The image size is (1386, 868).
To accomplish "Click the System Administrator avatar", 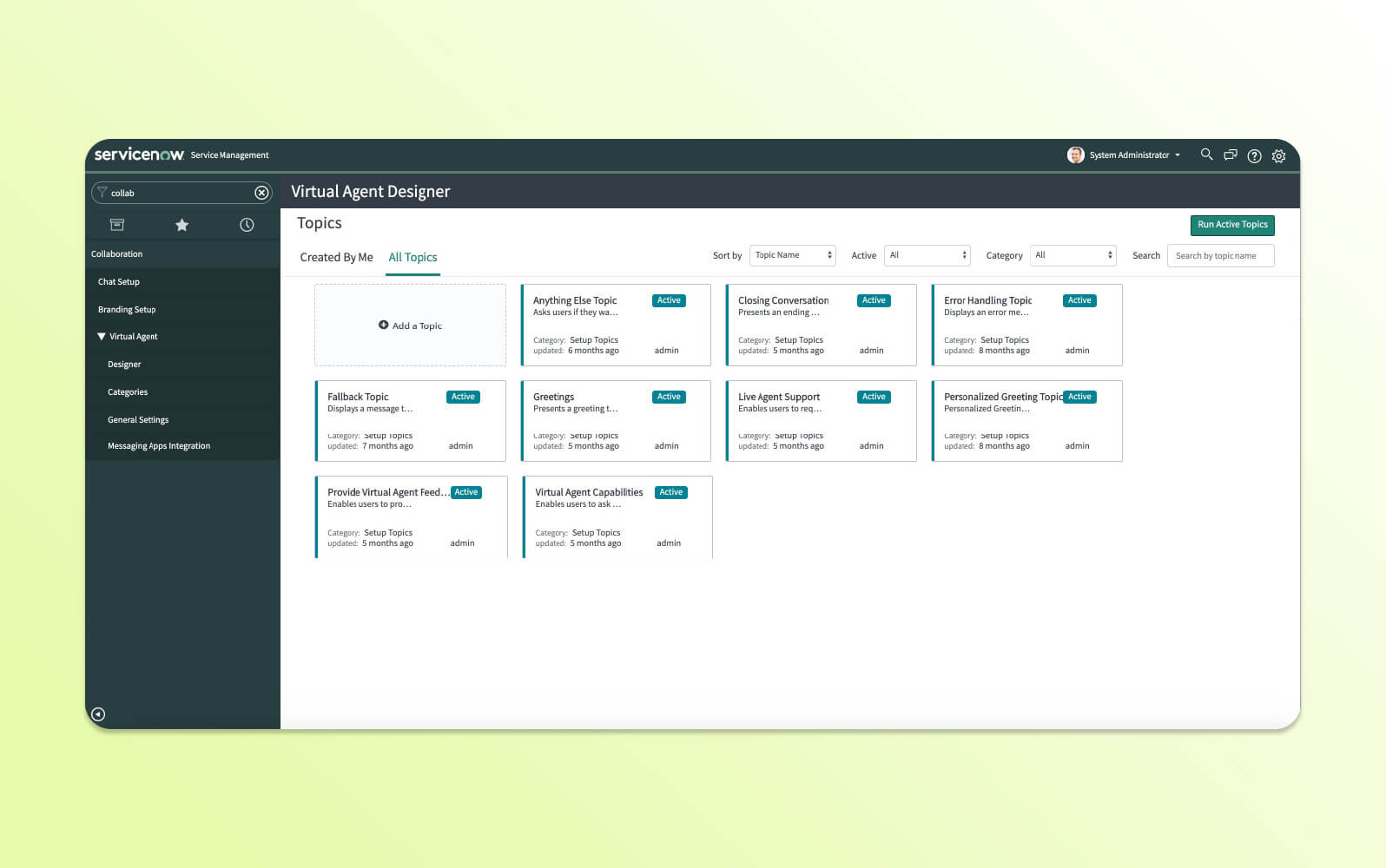I will point(1075,155).
